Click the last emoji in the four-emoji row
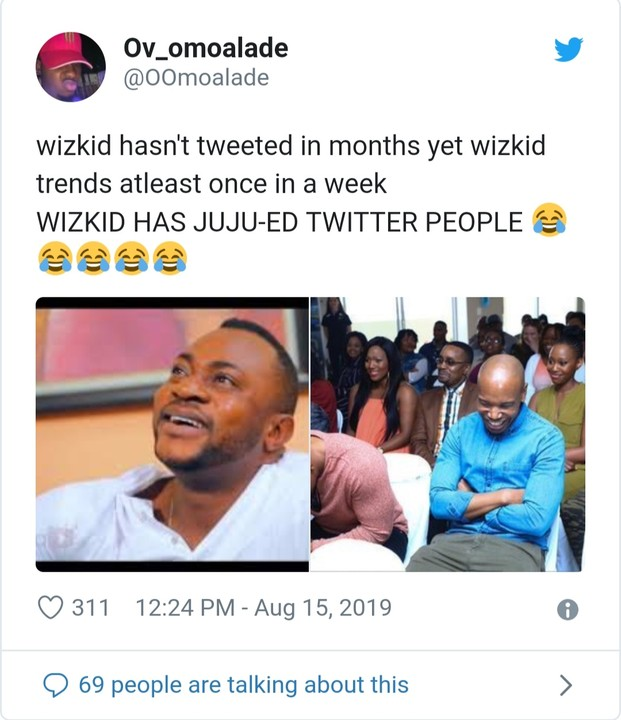 click(x=170, y=259)
